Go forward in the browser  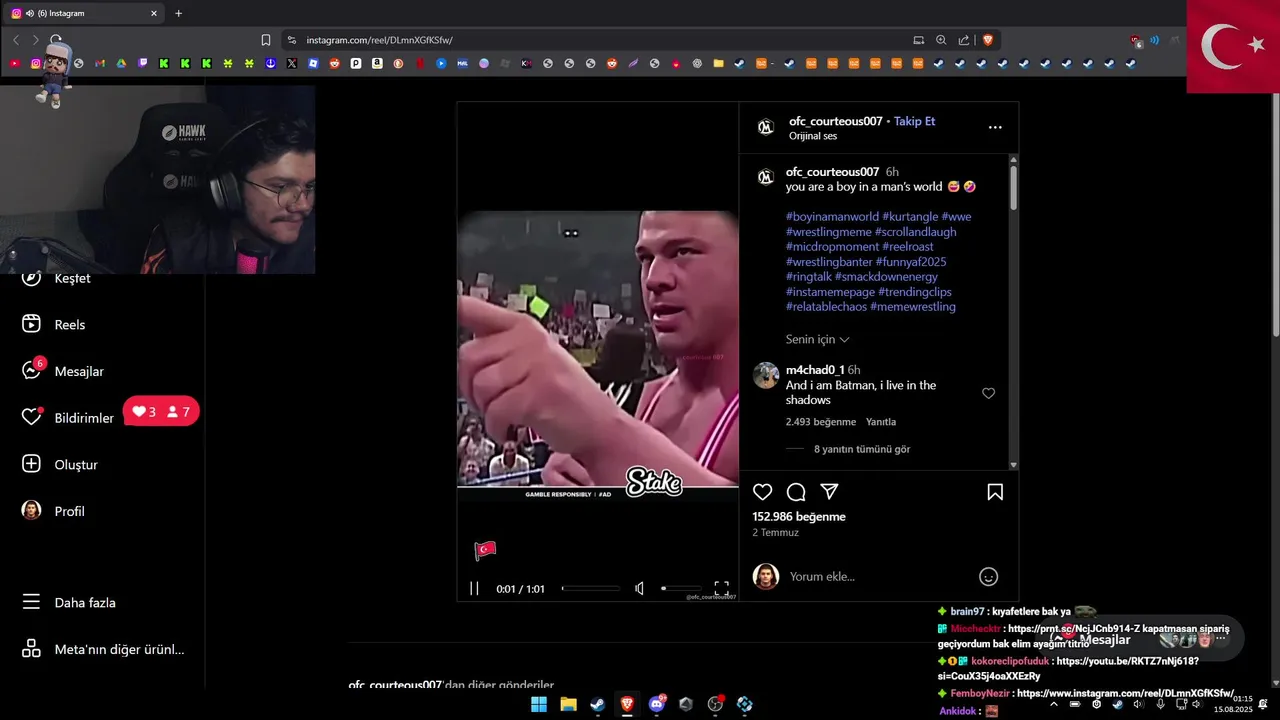tap(36, 40)
